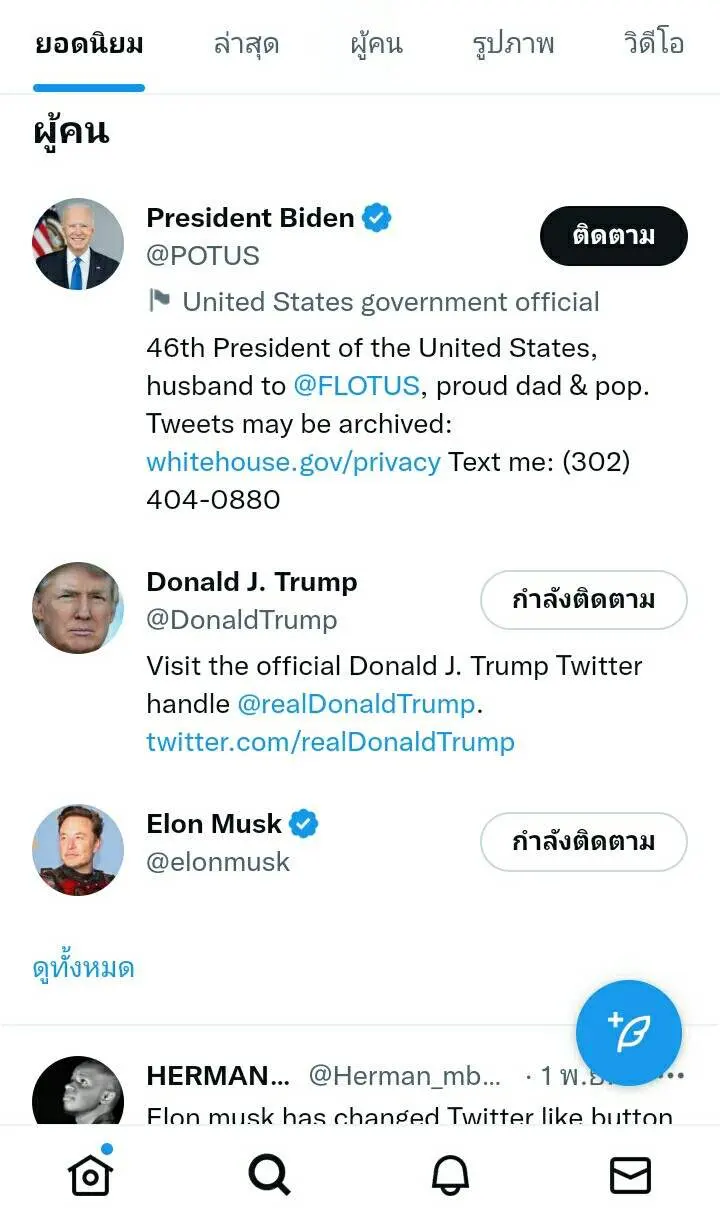Open the Notifications bell icon

tap(450, 1175)
